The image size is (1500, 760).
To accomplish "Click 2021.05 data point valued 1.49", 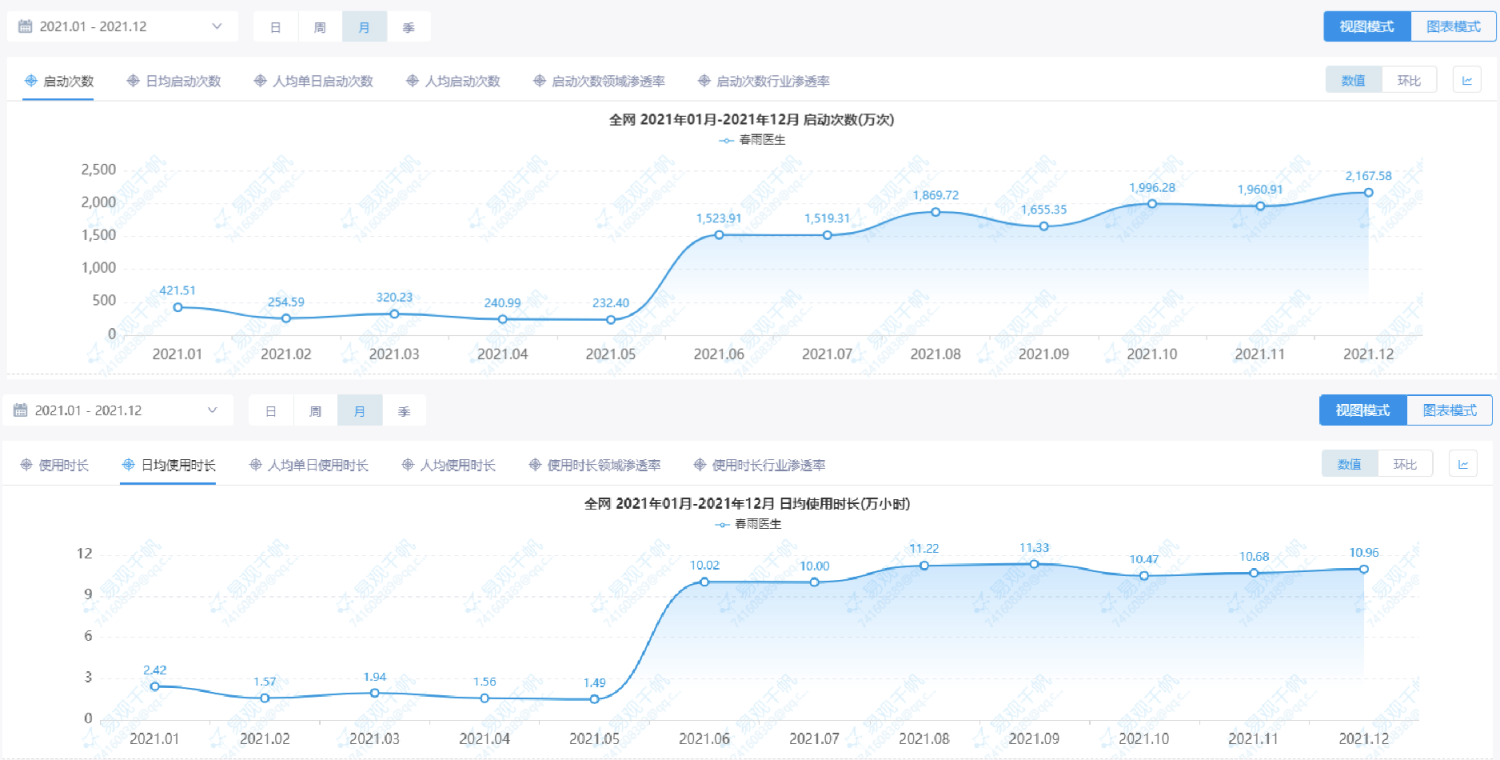I will click(x=594, y=699).
